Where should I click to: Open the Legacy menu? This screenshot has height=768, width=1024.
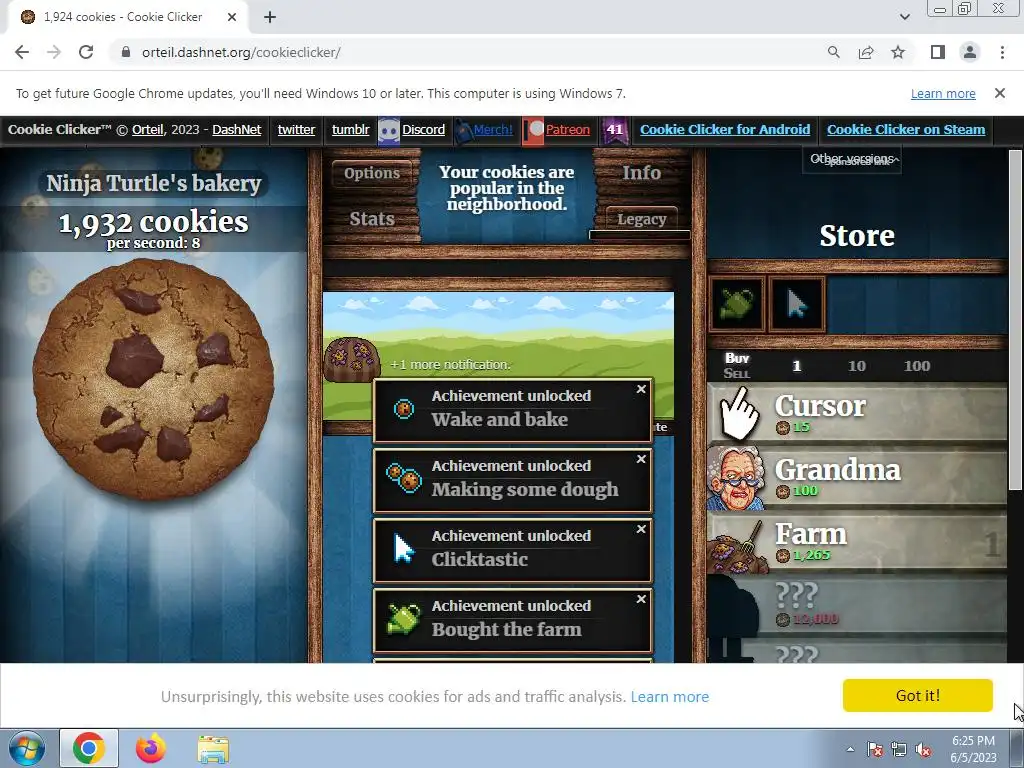point(641,219)
